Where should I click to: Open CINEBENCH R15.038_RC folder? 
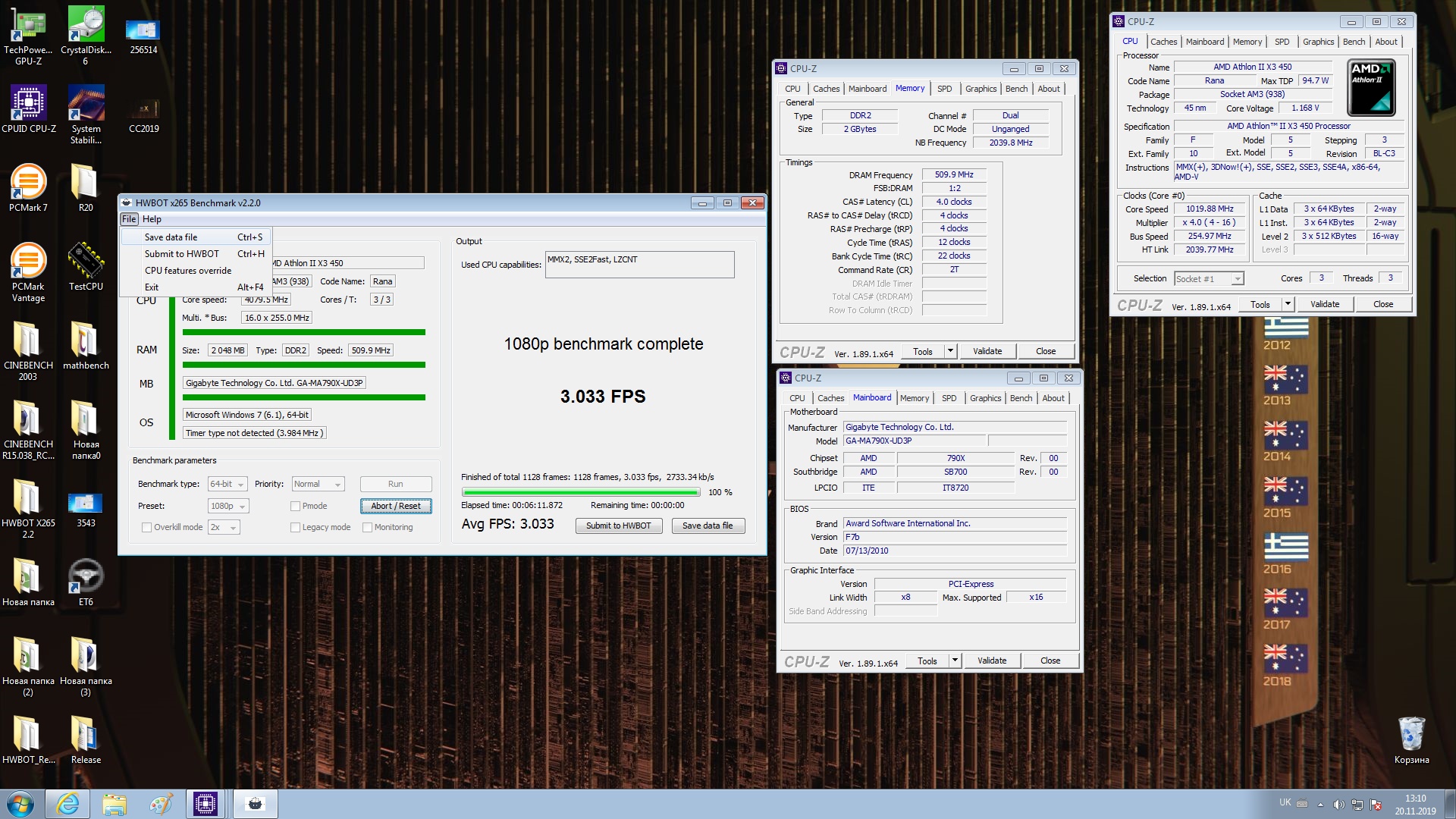(28, 430)
